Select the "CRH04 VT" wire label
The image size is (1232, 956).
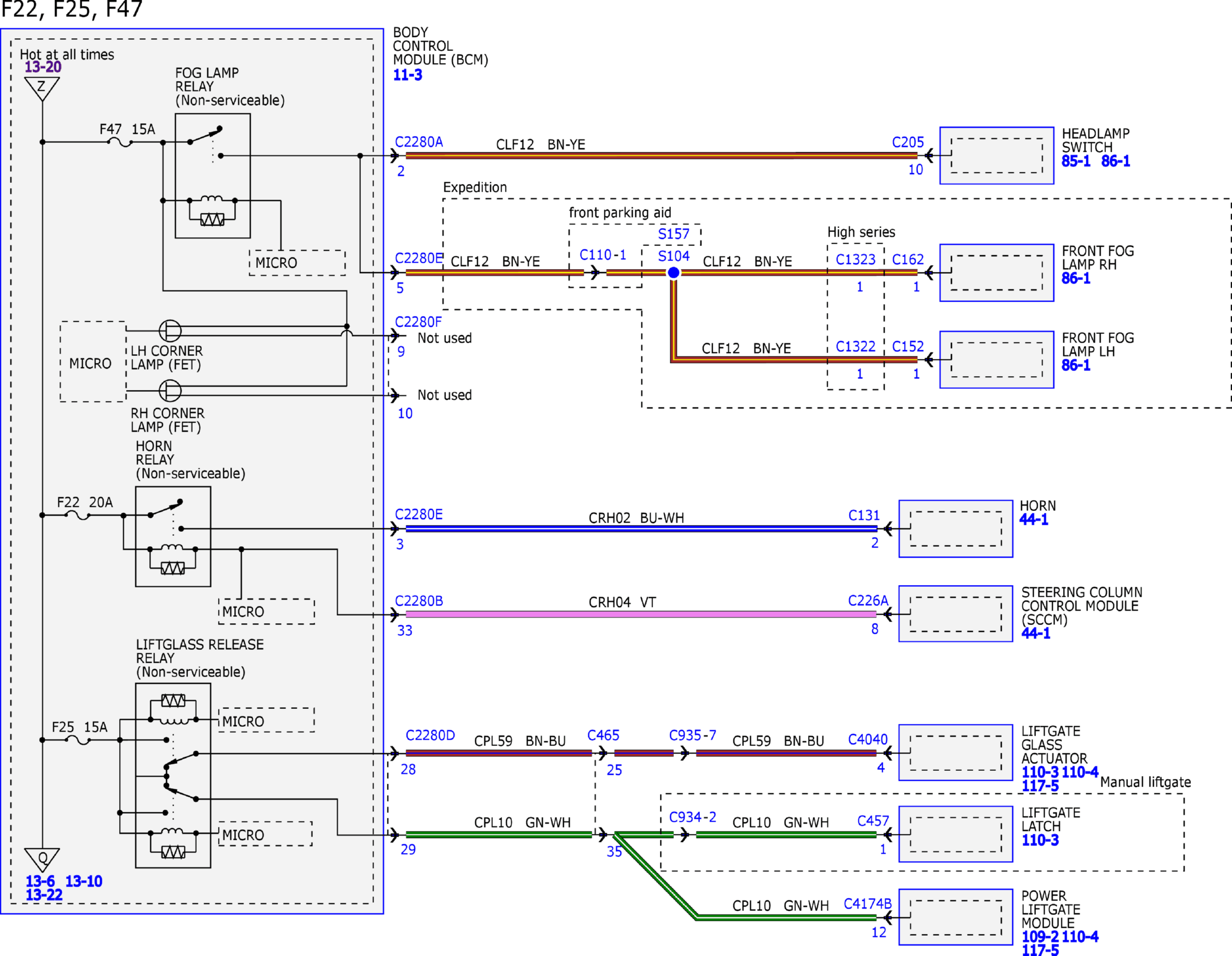coord(622,602)
